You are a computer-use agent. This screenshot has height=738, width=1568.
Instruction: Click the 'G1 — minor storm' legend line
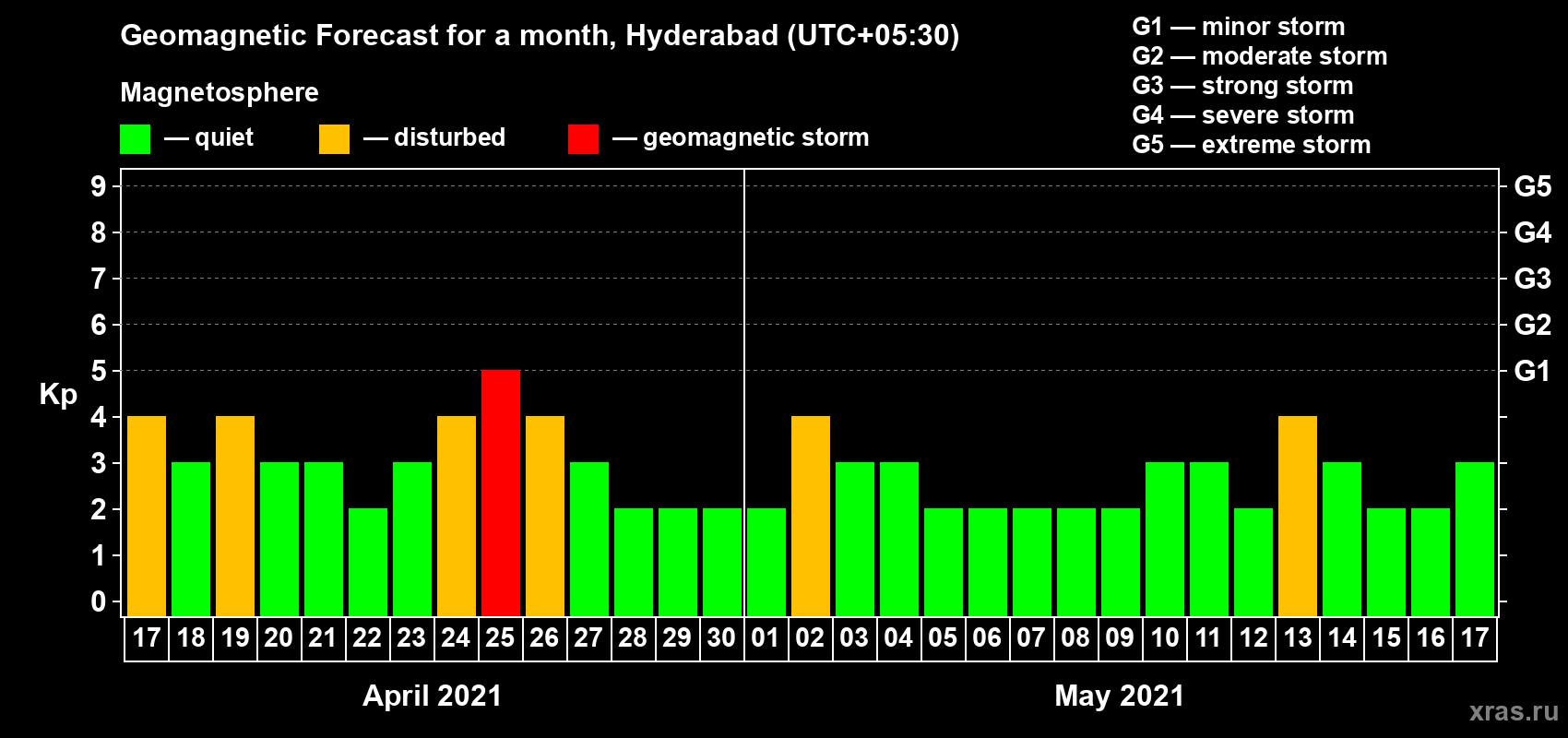(x=1239, y=27)
